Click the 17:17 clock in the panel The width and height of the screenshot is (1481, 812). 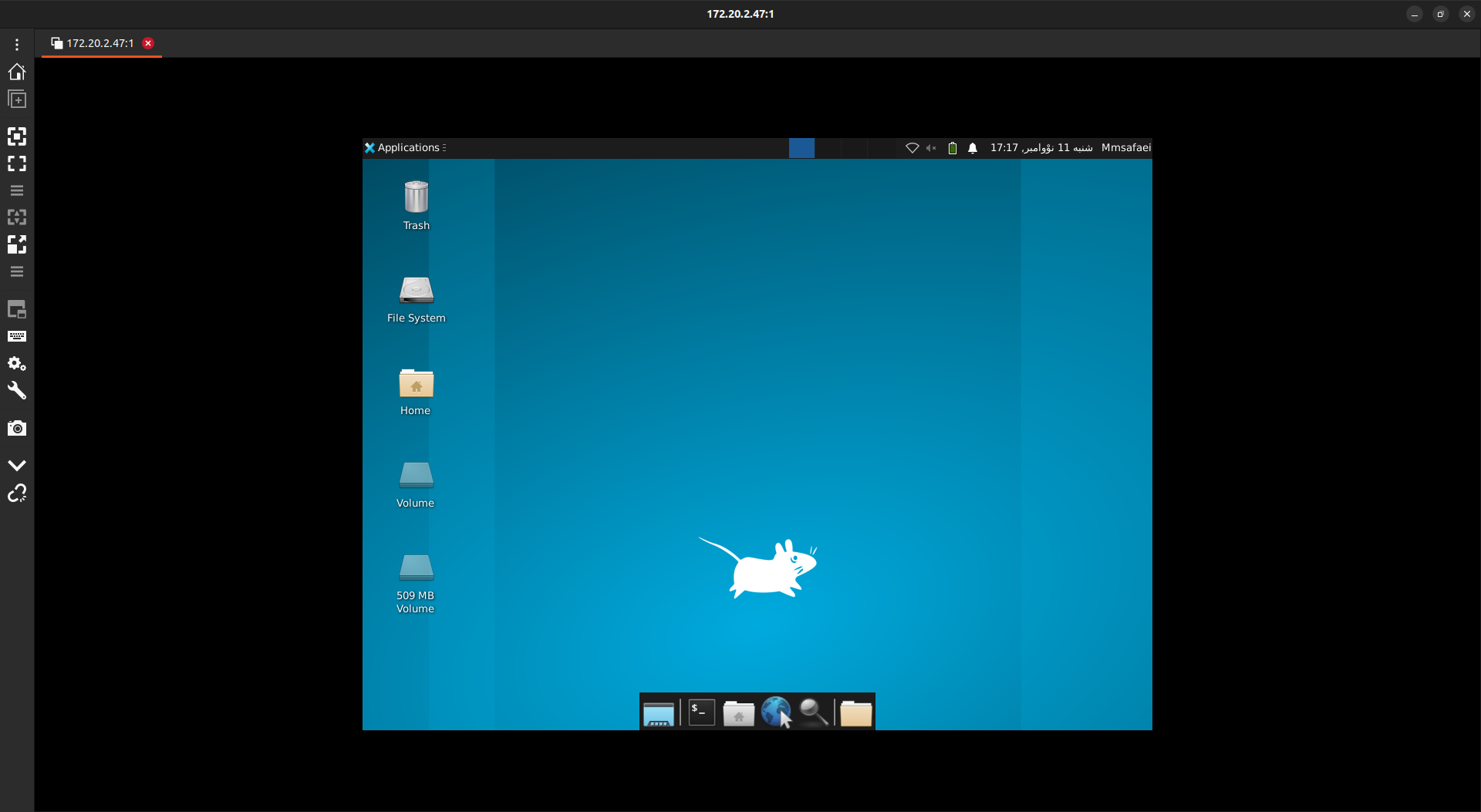[1041, 147]
